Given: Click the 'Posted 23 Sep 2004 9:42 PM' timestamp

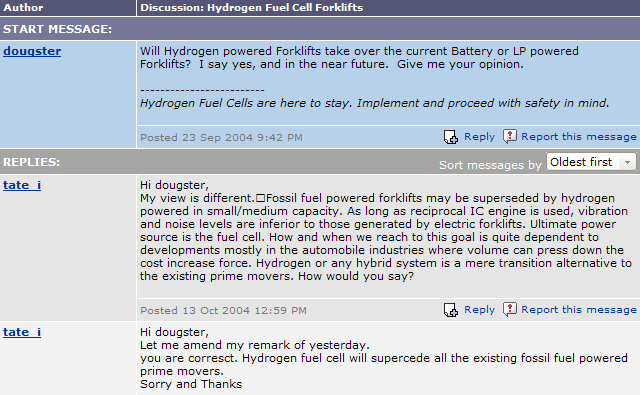Looking at the screenshot, I should (221, 138).
